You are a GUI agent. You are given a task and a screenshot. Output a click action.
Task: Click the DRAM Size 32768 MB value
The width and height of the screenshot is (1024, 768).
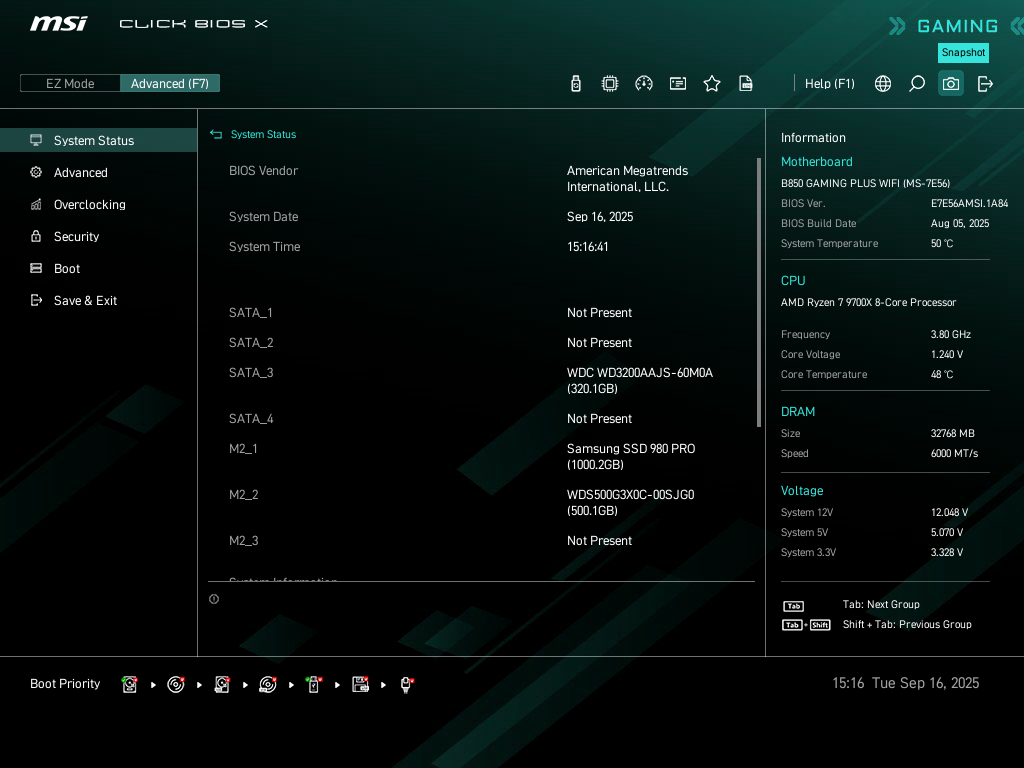[x=952, y=434]
